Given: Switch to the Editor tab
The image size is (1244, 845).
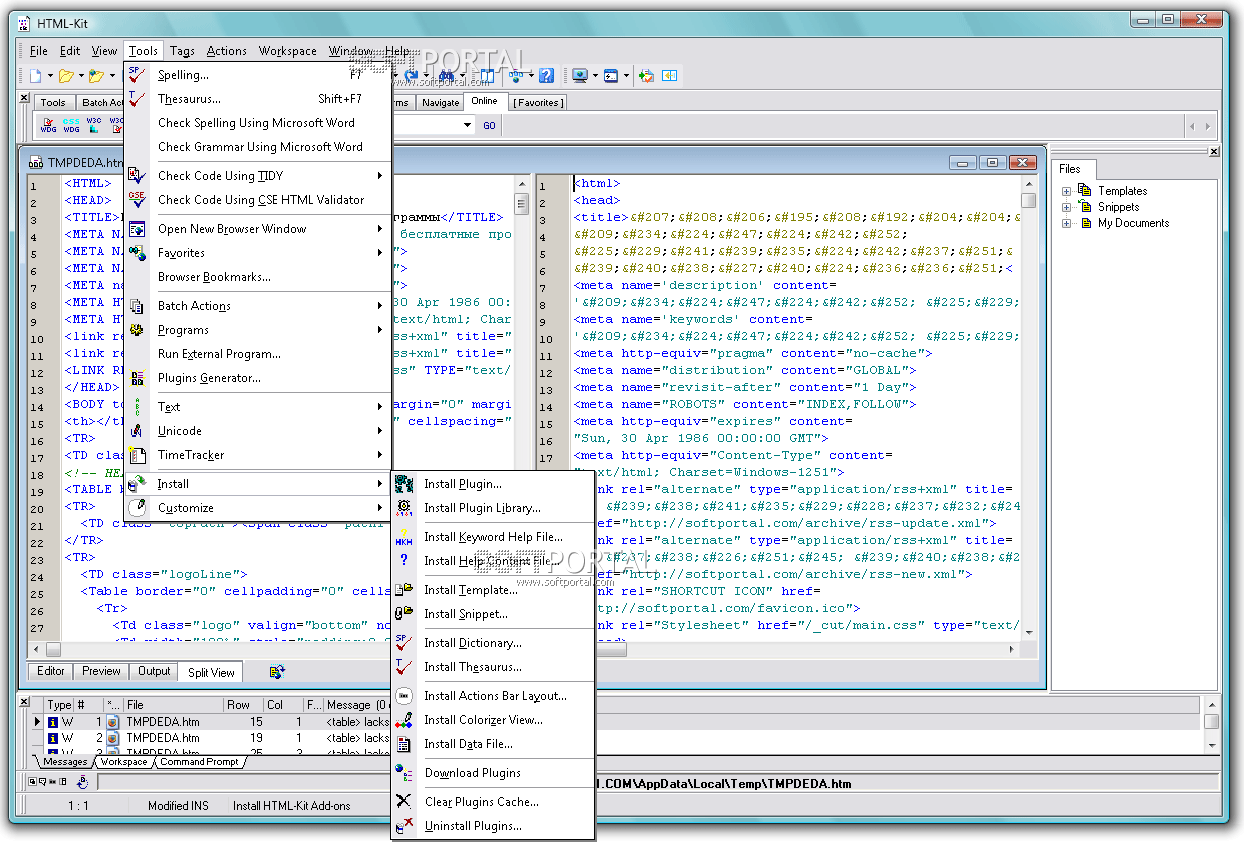Looking at the screenshot, I should [51, 672].
